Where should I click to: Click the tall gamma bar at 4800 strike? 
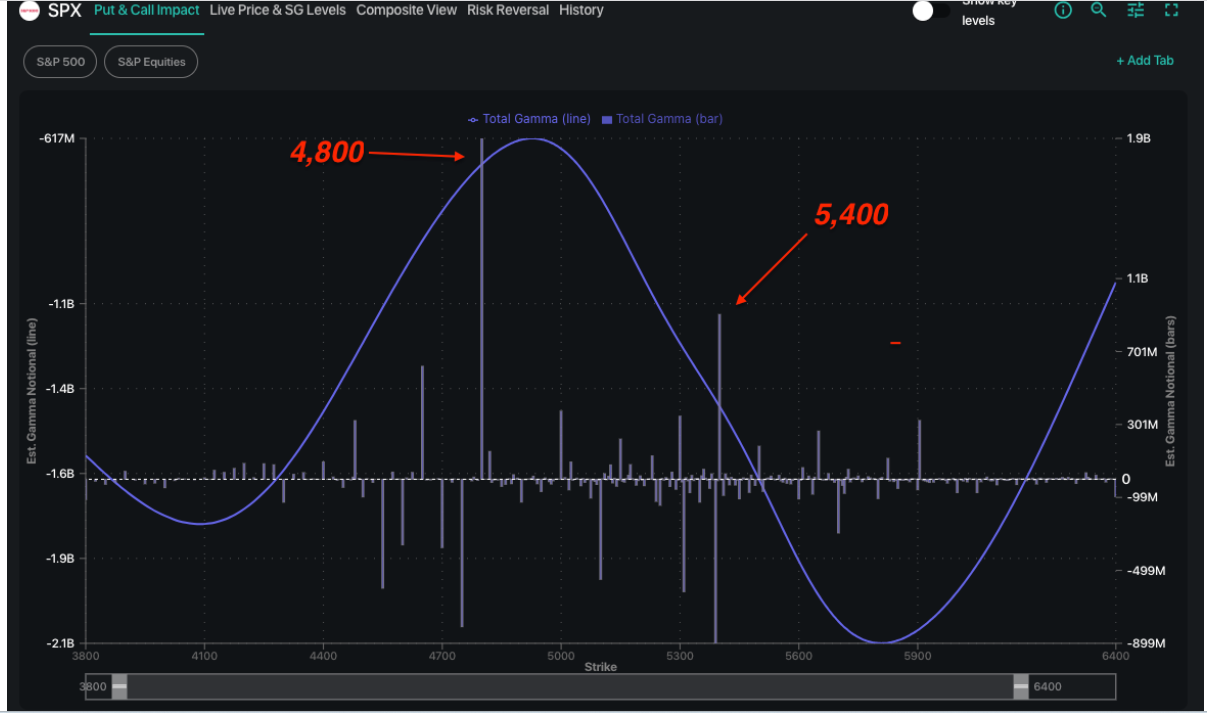(482, 309)
